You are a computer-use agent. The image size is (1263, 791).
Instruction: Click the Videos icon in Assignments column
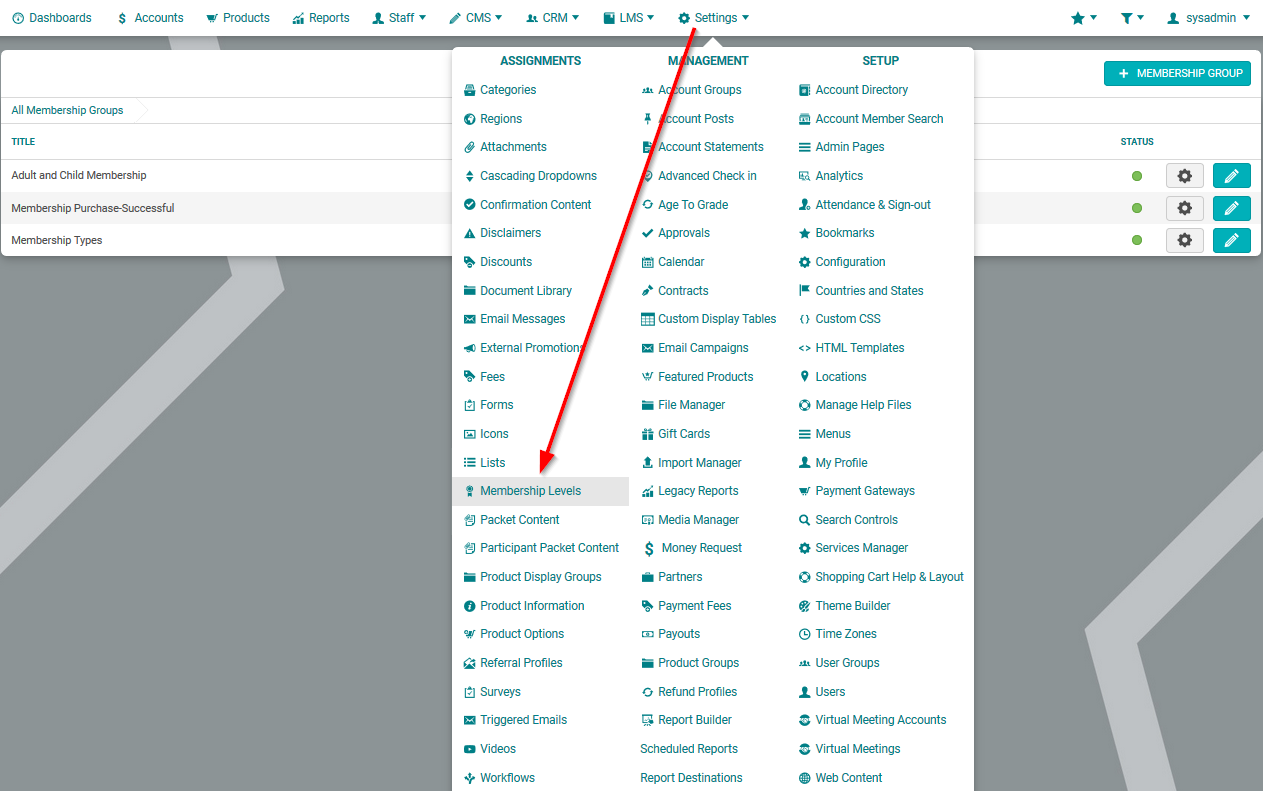point(470,749)
